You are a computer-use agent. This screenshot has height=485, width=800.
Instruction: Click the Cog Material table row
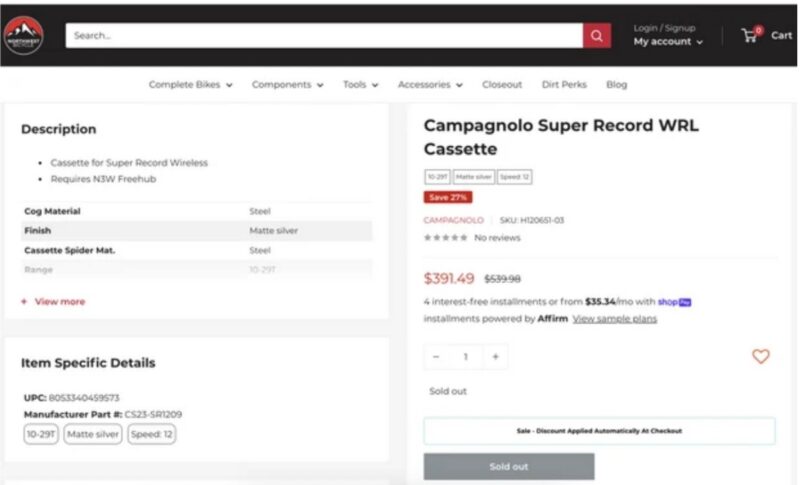tap(196, 211)
